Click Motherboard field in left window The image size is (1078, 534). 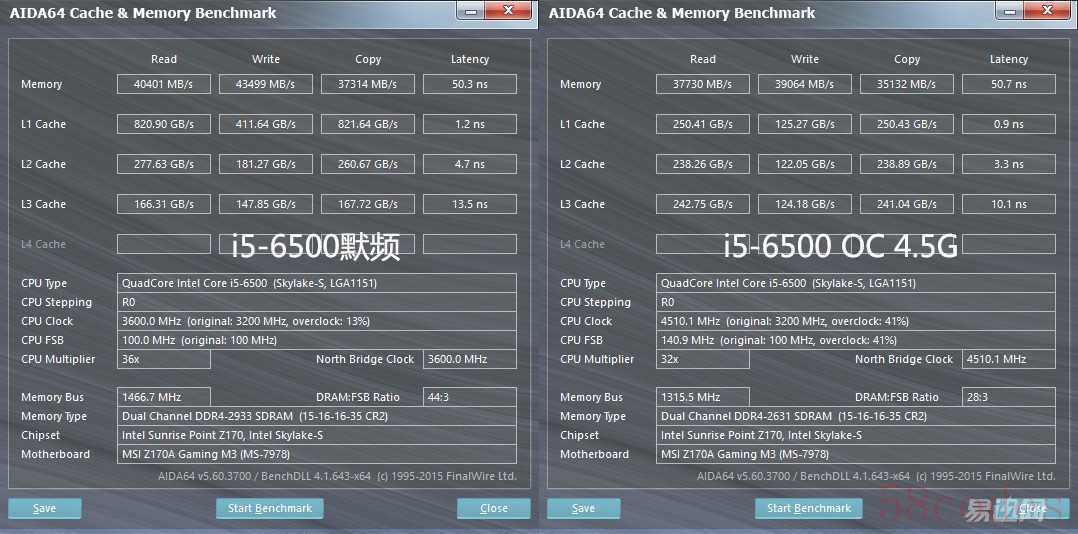pos(317,454)
